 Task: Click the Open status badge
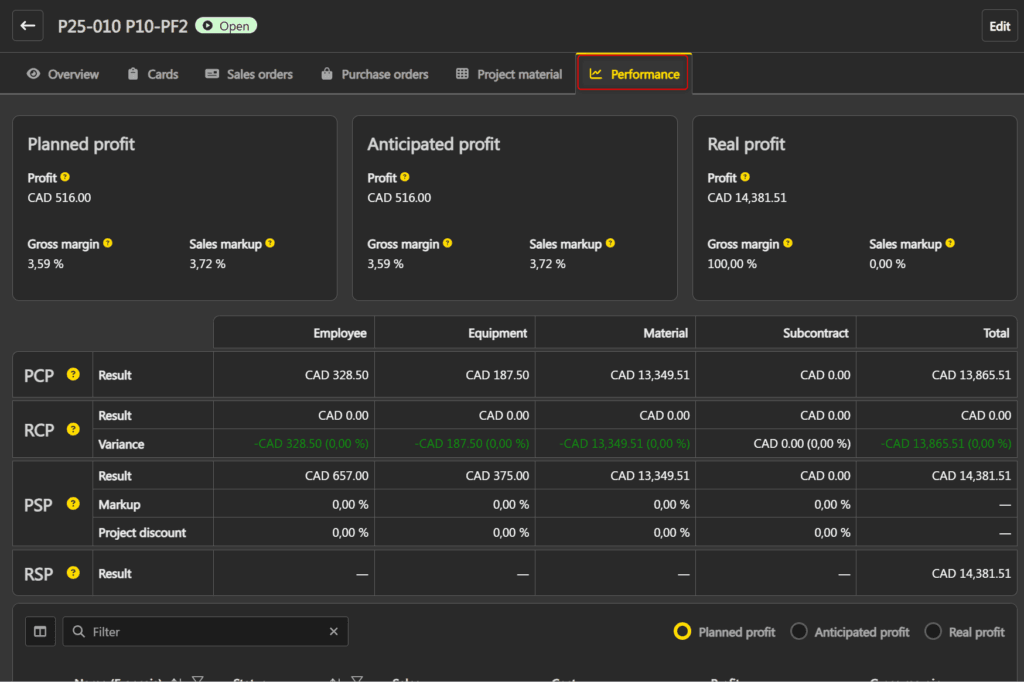[x=226, y=26]
